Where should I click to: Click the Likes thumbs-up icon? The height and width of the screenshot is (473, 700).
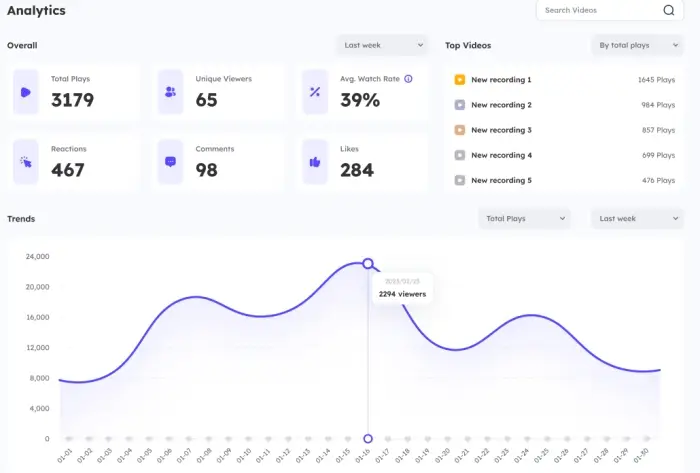click(x=315, y=161)
